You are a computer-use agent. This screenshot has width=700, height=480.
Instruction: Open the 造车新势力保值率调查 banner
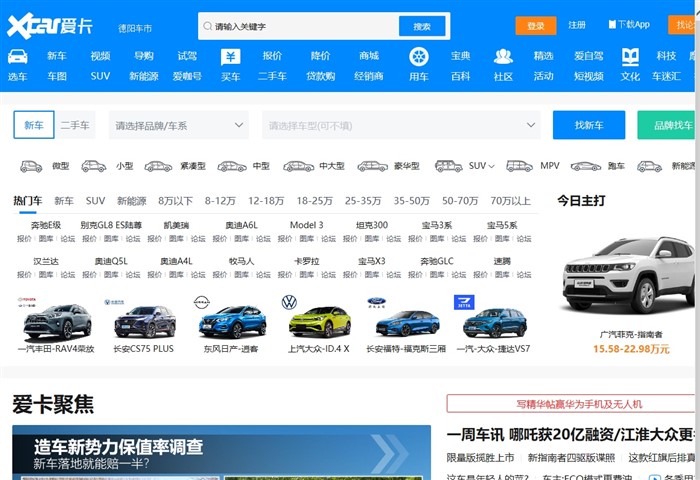(221, 452)
